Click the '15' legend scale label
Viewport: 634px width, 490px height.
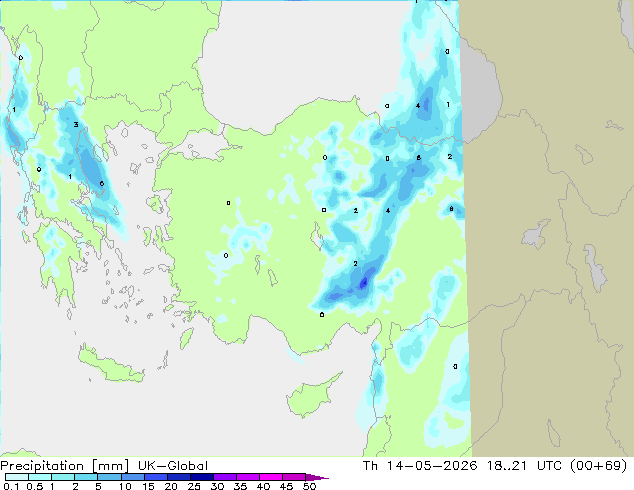click(148, 486)
